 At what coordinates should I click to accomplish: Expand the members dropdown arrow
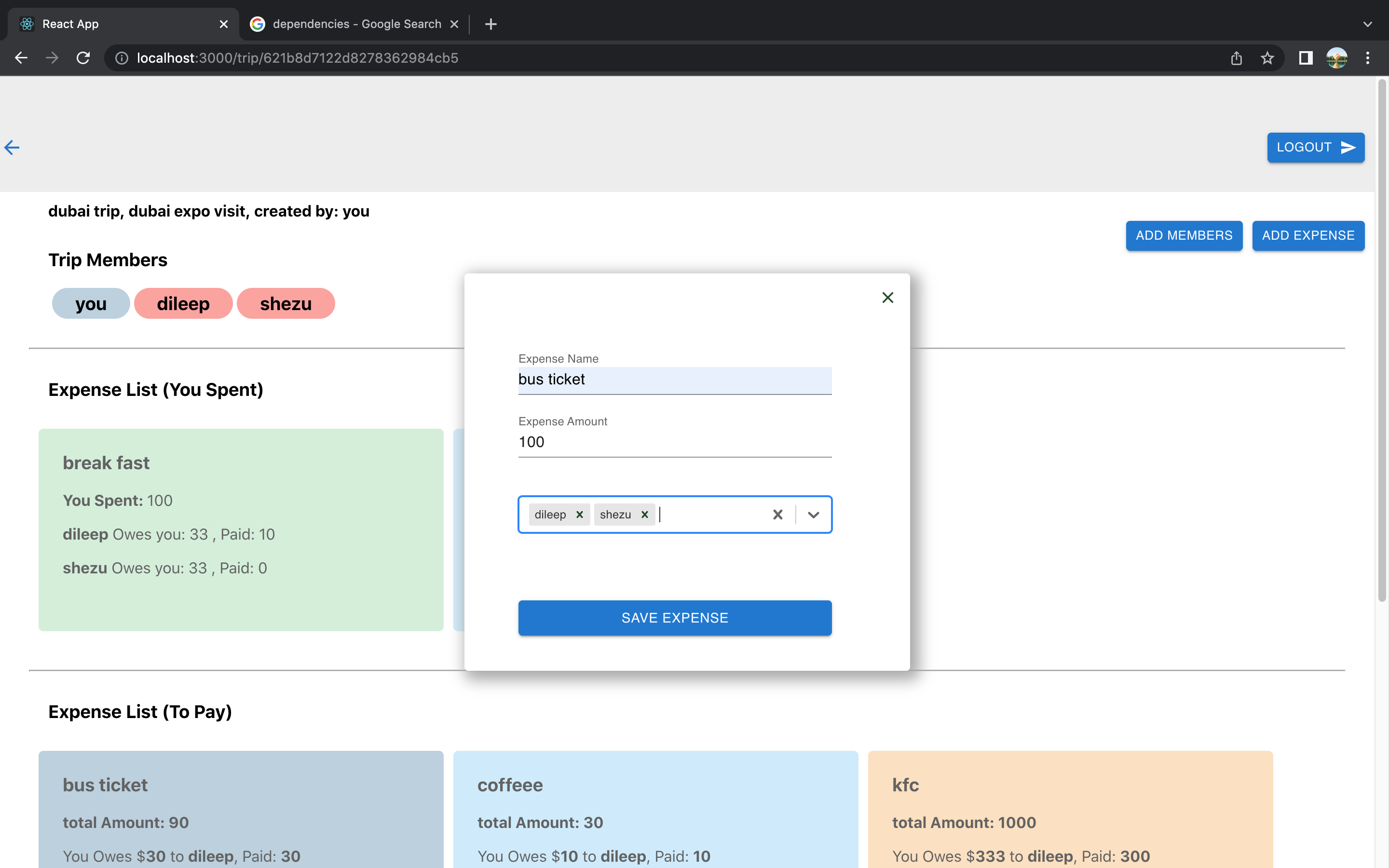click(813, 515)
